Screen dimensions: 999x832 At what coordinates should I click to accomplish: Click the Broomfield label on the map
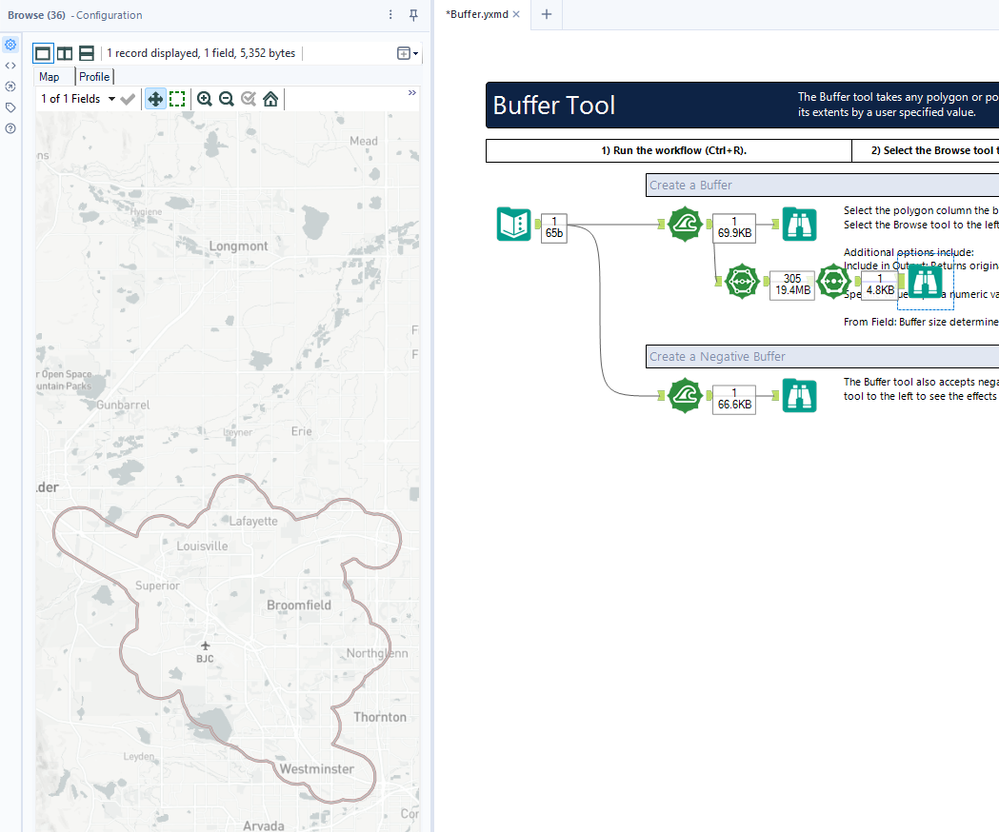(299, 605)
